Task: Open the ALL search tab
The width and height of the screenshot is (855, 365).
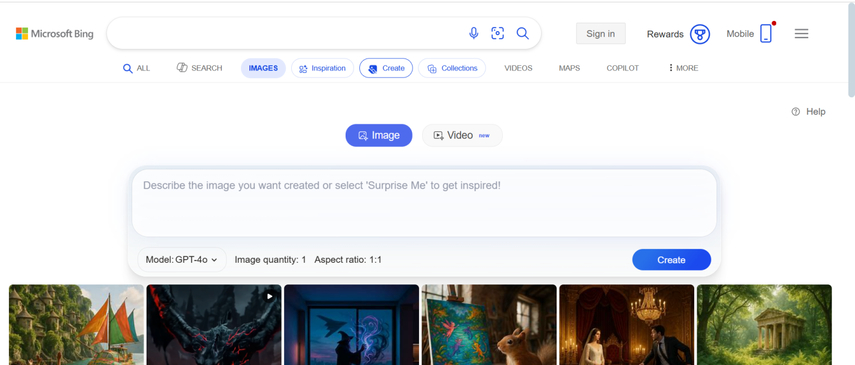Action: tap(136, 68)
